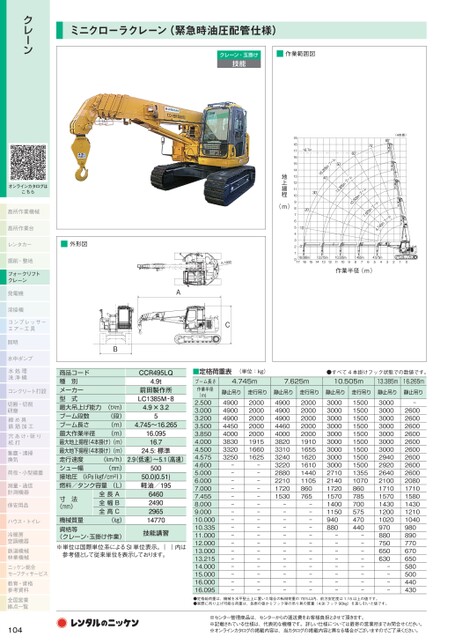Click the 2.500 working radius row label
This screenshot has width=455, height=644.
click(202, 402)
